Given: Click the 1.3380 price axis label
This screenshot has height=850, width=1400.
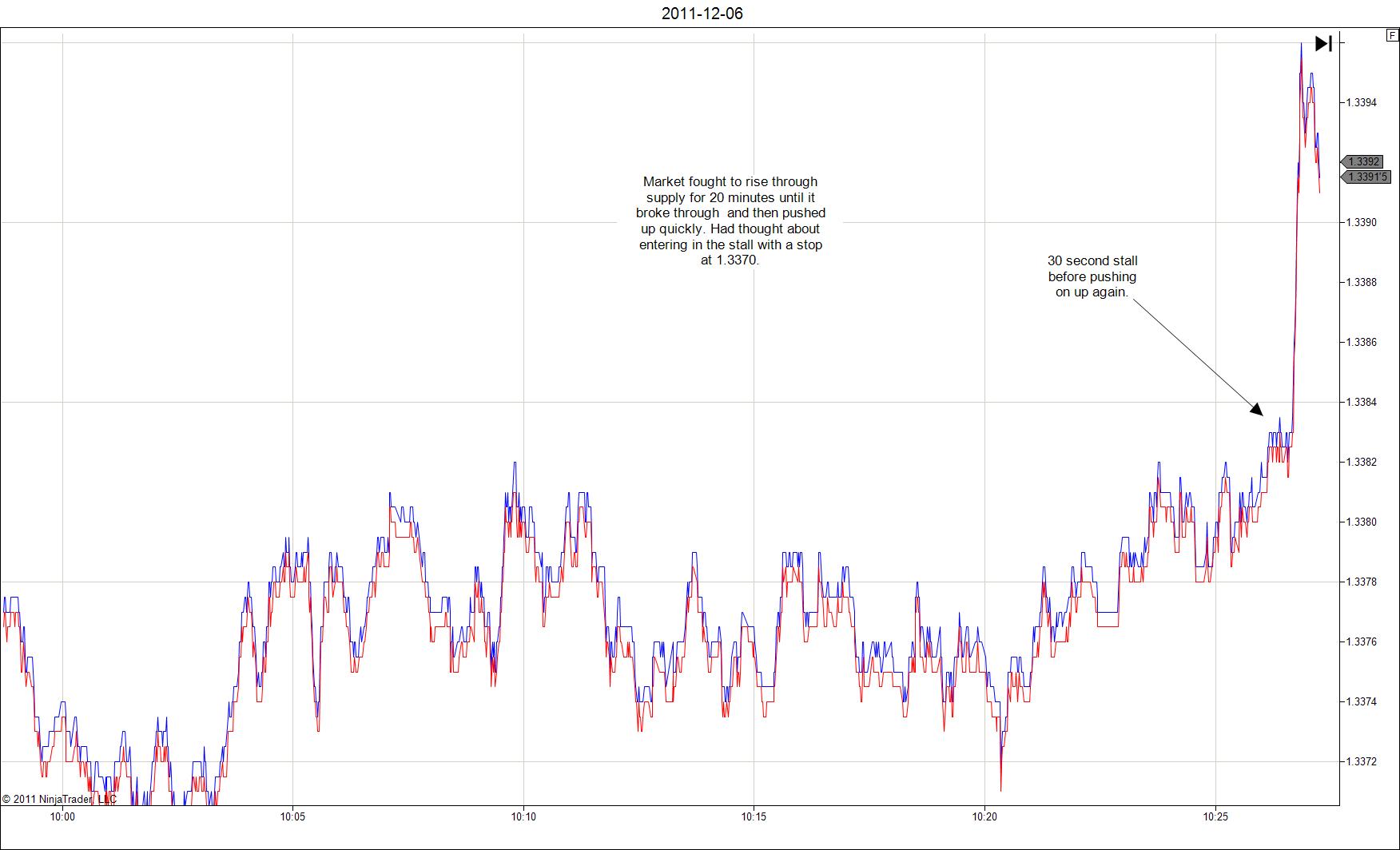Looking at the screenshot, I should [x=1362, y=522].
